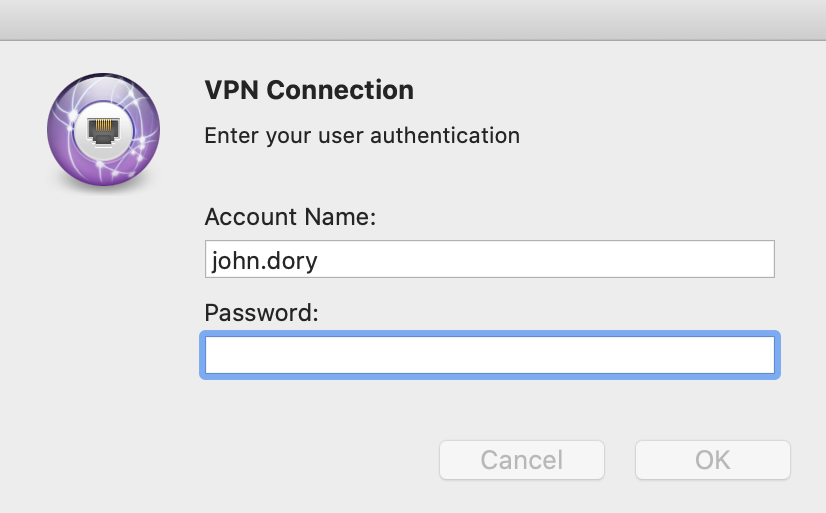Click the word "VPN" in the dialog title
Viewport: 826px width, 513px height.
tap(232, 90)
